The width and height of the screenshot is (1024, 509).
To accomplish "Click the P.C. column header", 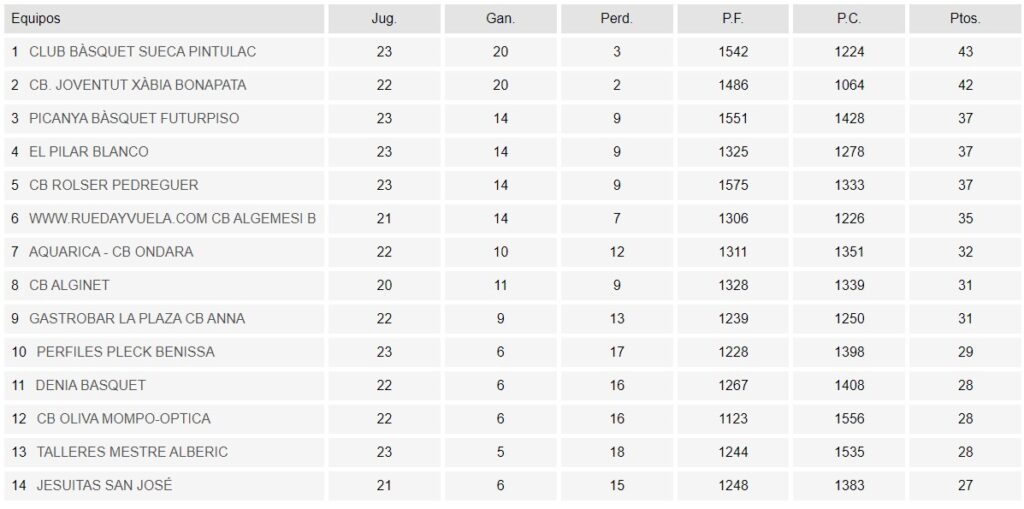I will [849, 19].
